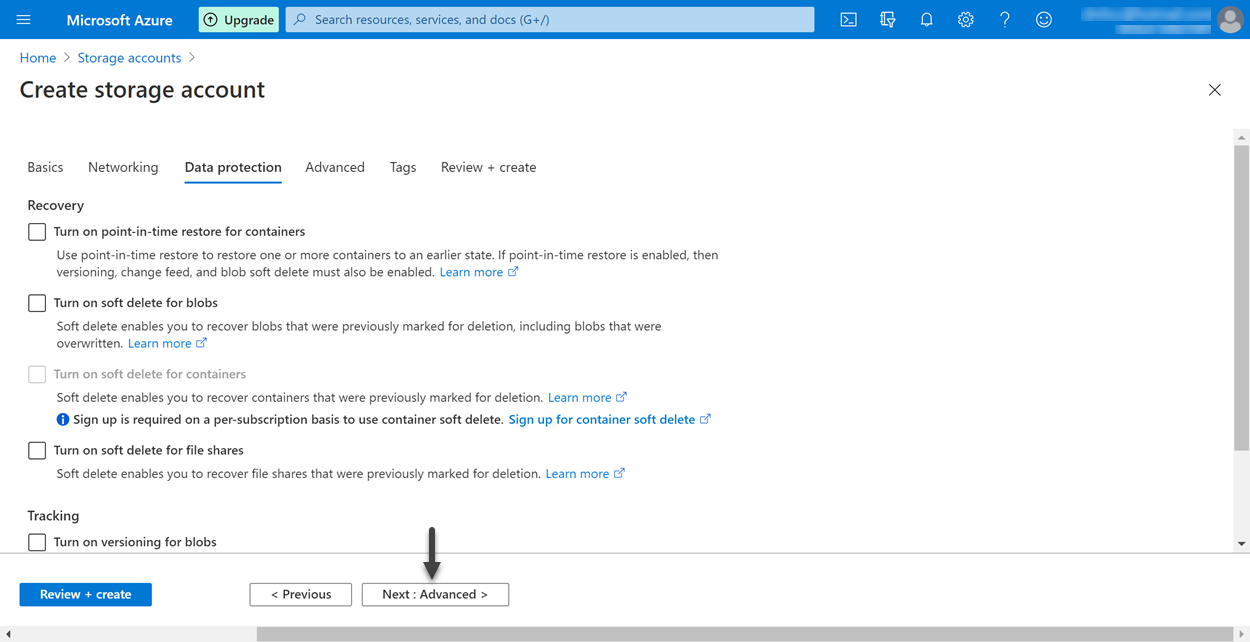
Task: Open Learn more for point-in-time restore
Action: 479,272
